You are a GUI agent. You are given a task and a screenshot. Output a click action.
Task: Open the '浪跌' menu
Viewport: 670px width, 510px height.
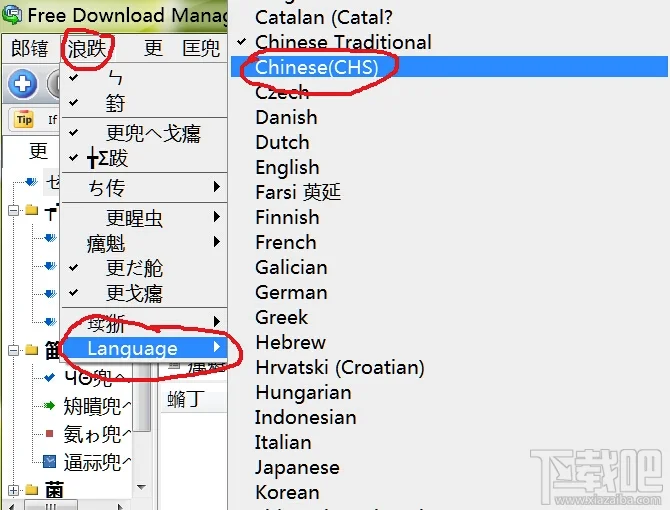point(87,48)
